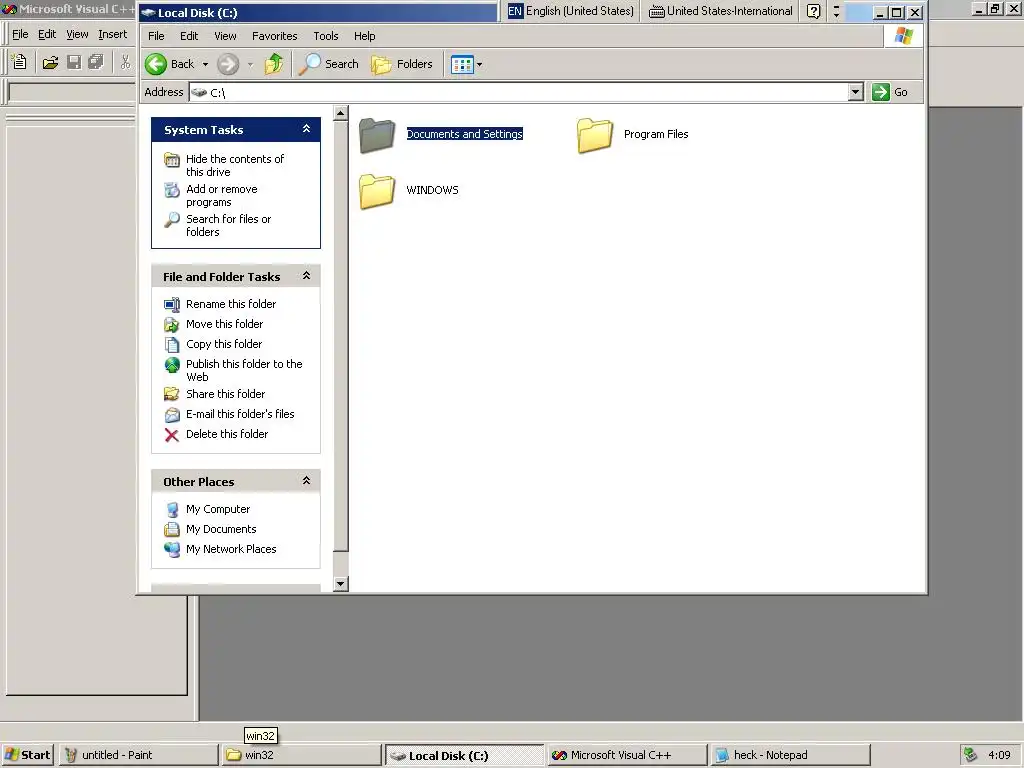Go up one folder level
The image size is (1024, 768).
point(274,64)
